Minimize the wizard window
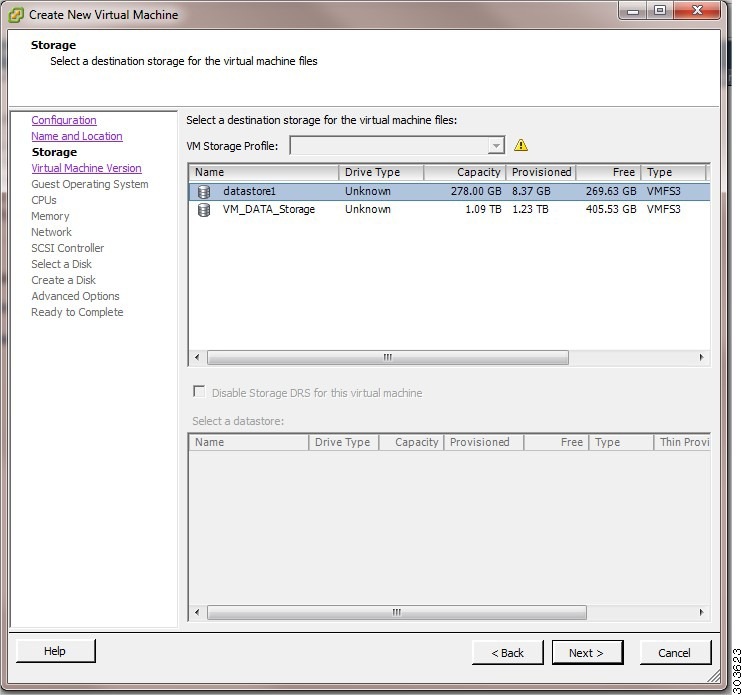 pos(633,10)
